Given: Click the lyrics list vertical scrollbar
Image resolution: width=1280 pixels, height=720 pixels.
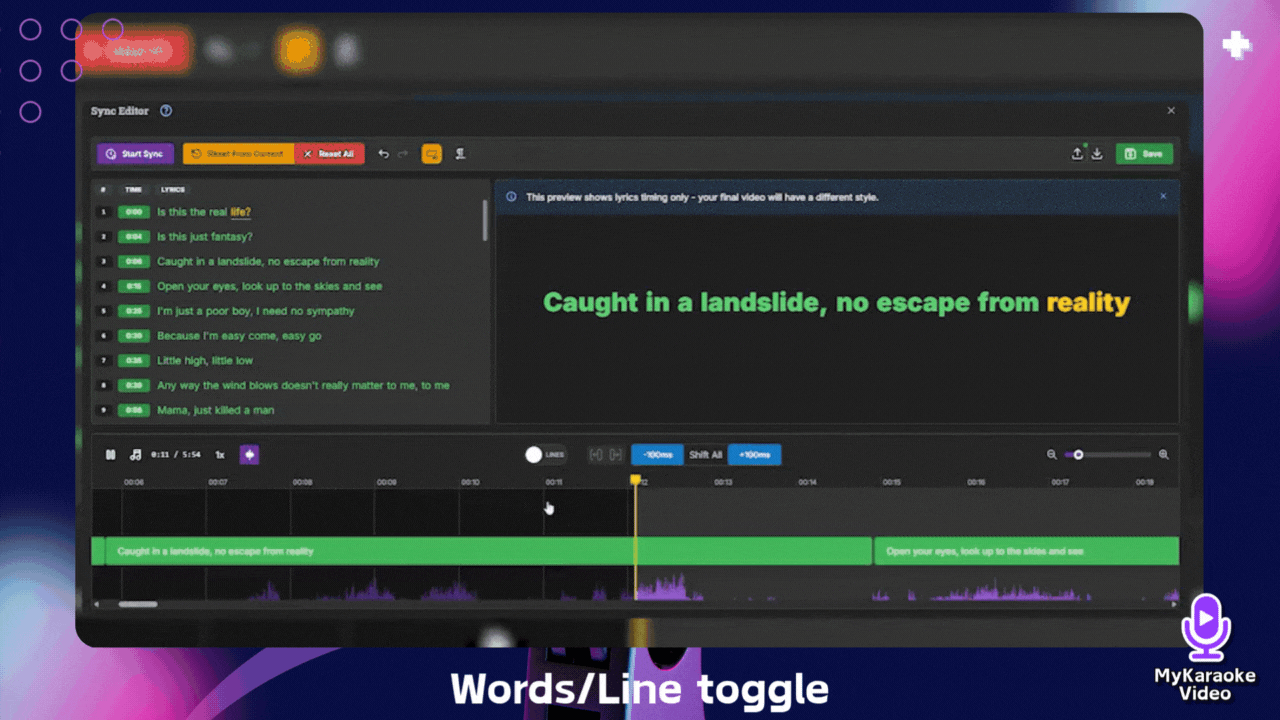Looking at the screenshot, I should (x=485, y=221).
